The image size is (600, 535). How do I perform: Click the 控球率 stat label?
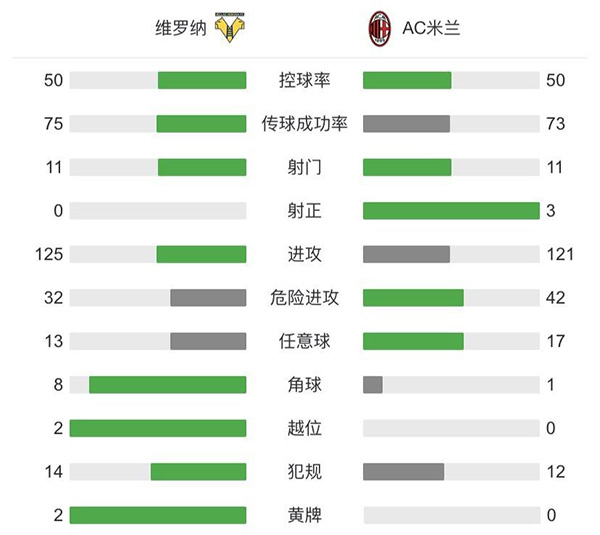pos(304,81)
